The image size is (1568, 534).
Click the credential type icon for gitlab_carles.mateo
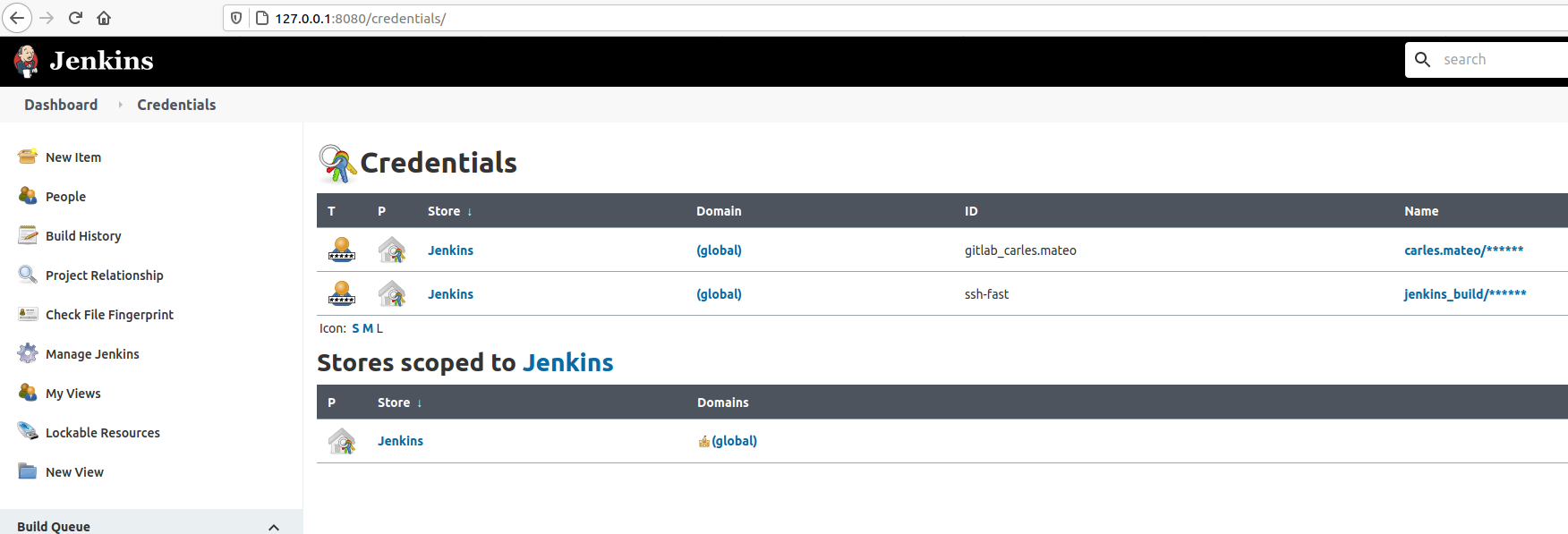pyautogui.click(x=342, y=250)
